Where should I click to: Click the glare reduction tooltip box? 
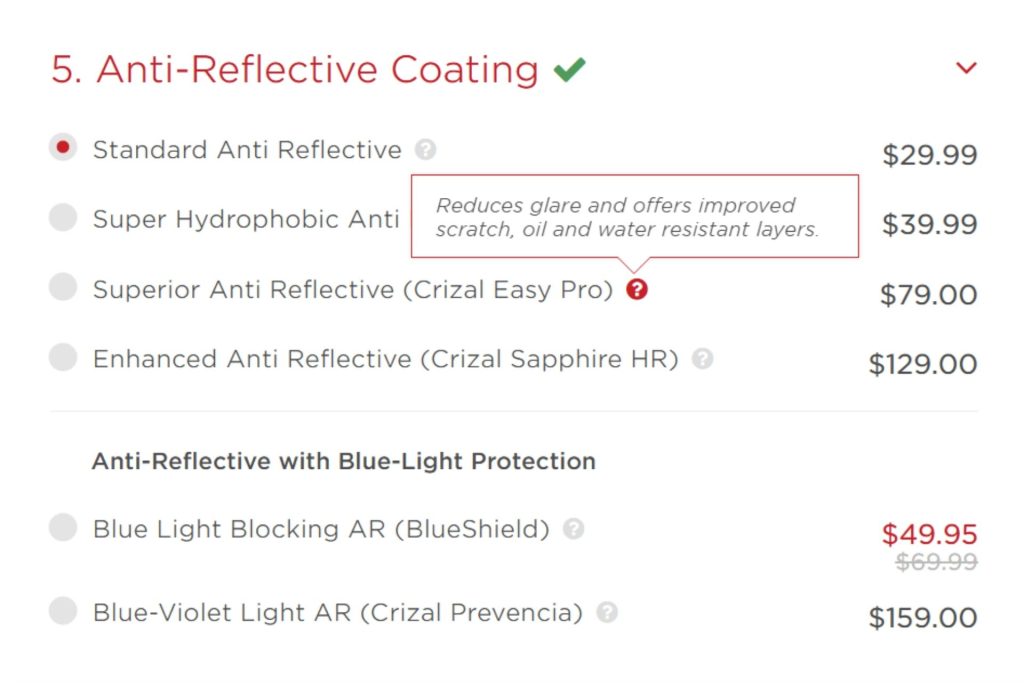[x=633, y=215]
